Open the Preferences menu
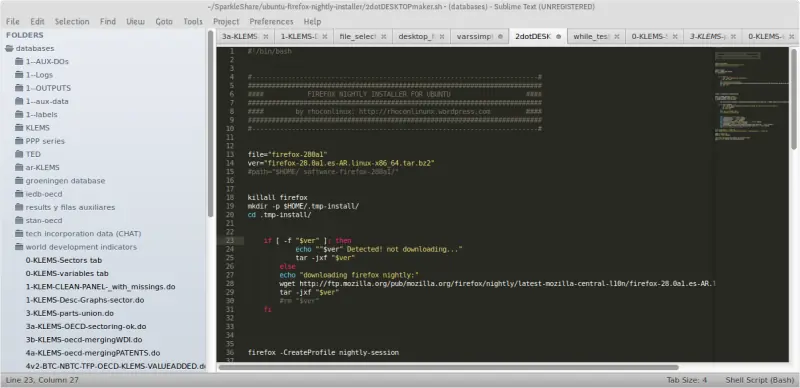 (x=271, y=21)
